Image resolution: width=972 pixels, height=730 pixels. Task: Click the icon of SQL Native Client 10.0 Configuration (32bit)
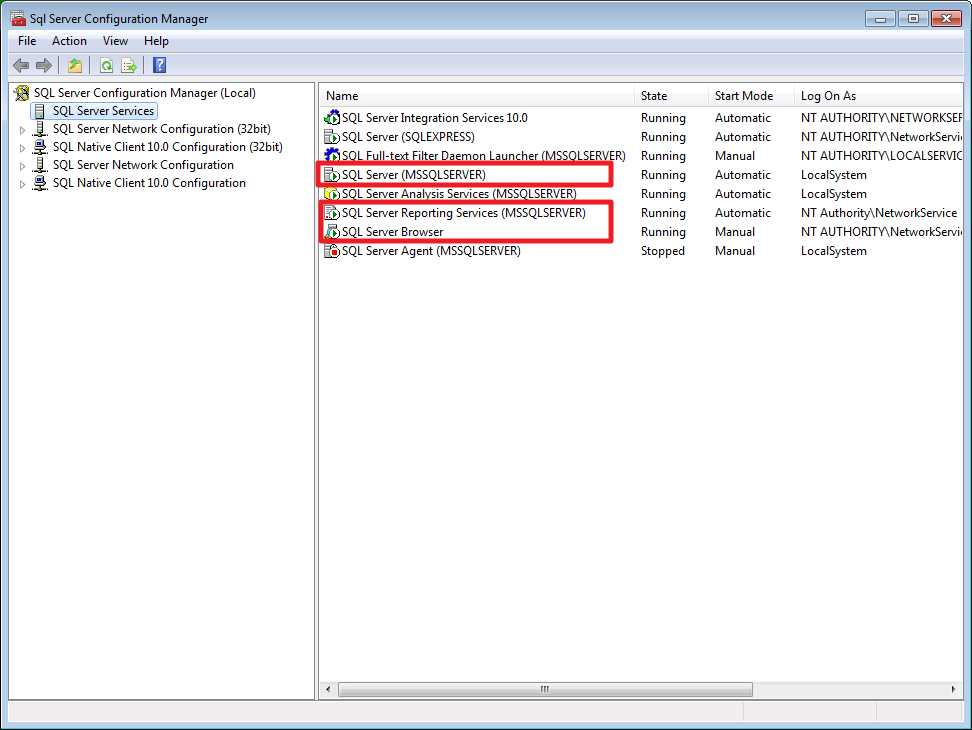click(x=40, y=147)
